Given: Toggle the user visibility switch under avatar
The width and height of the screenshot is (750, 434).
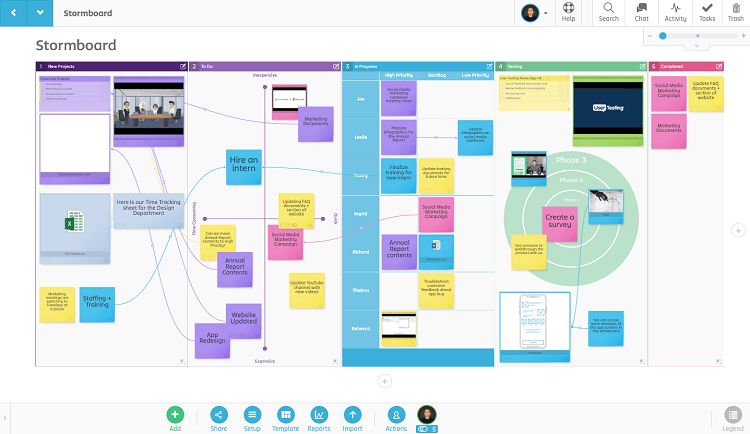Looking at the screenshot, I should pos(427,429).
